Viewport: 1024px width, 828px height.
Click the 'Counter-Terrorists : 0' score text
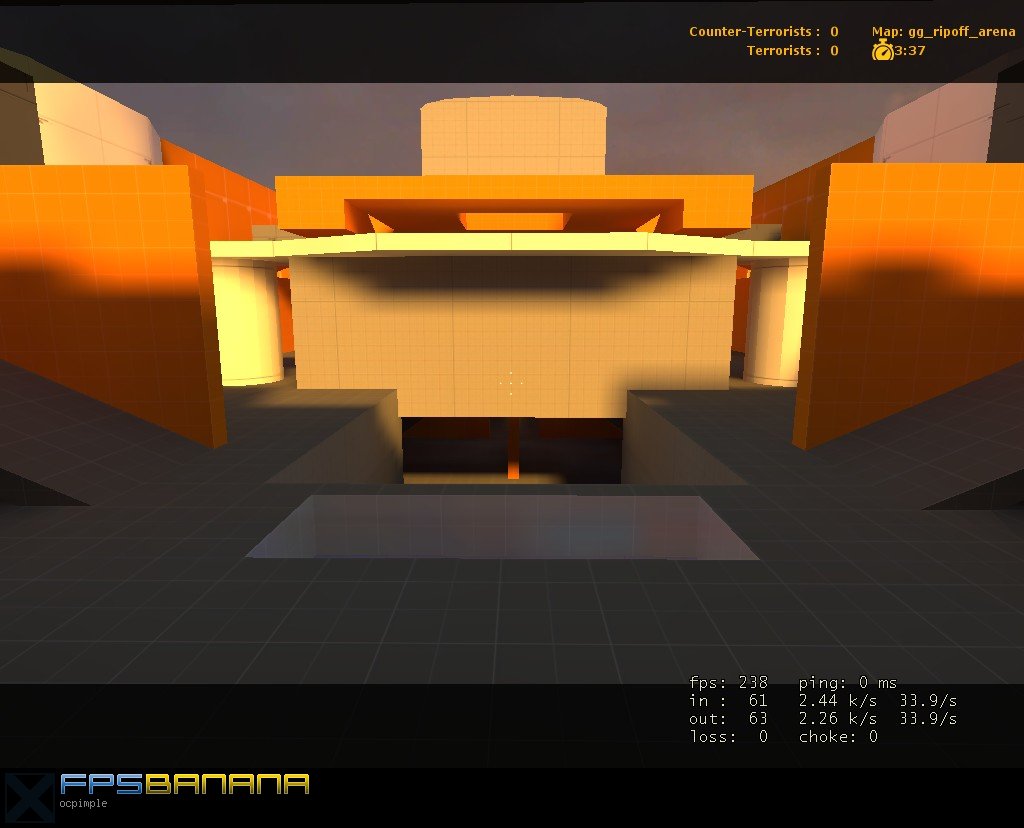(x=763, y=31)
